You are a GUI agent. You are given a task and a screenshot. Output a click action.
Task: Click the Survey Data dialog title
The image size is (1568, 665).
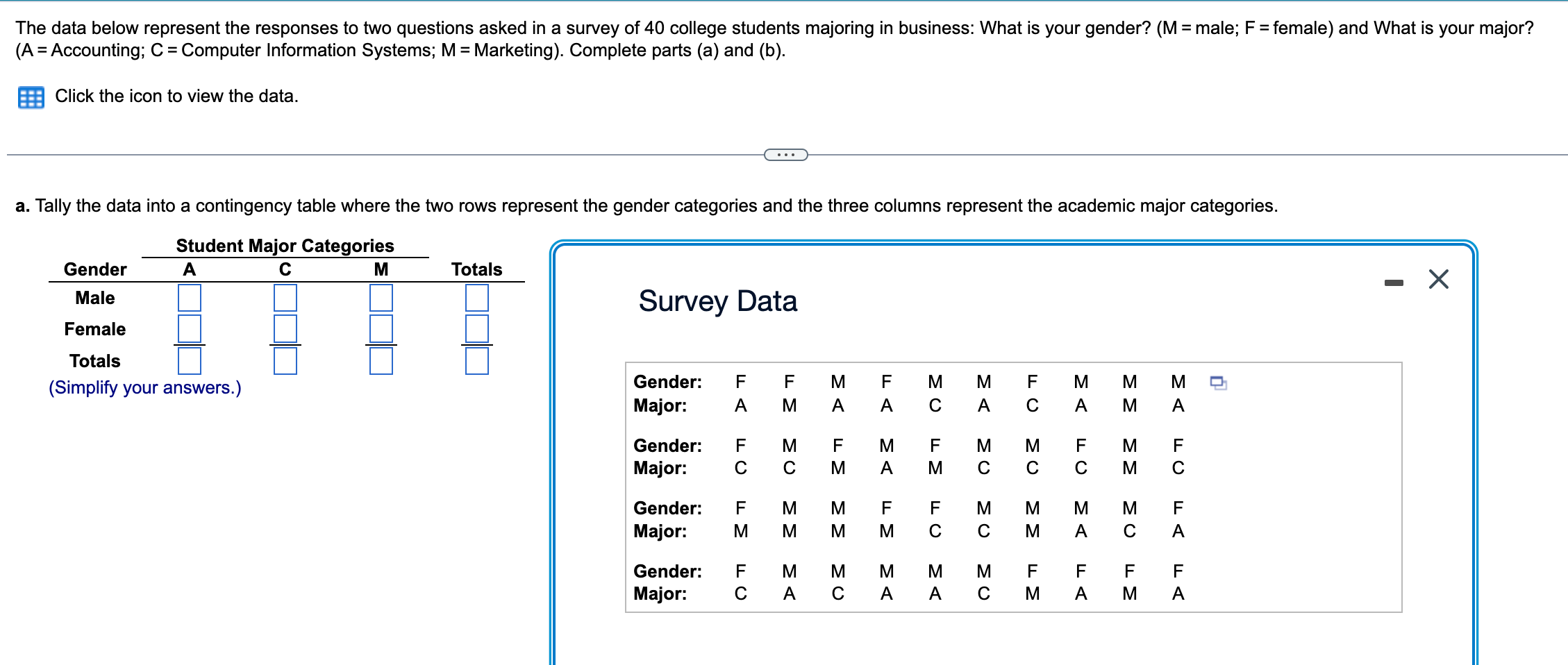point(717,301)
